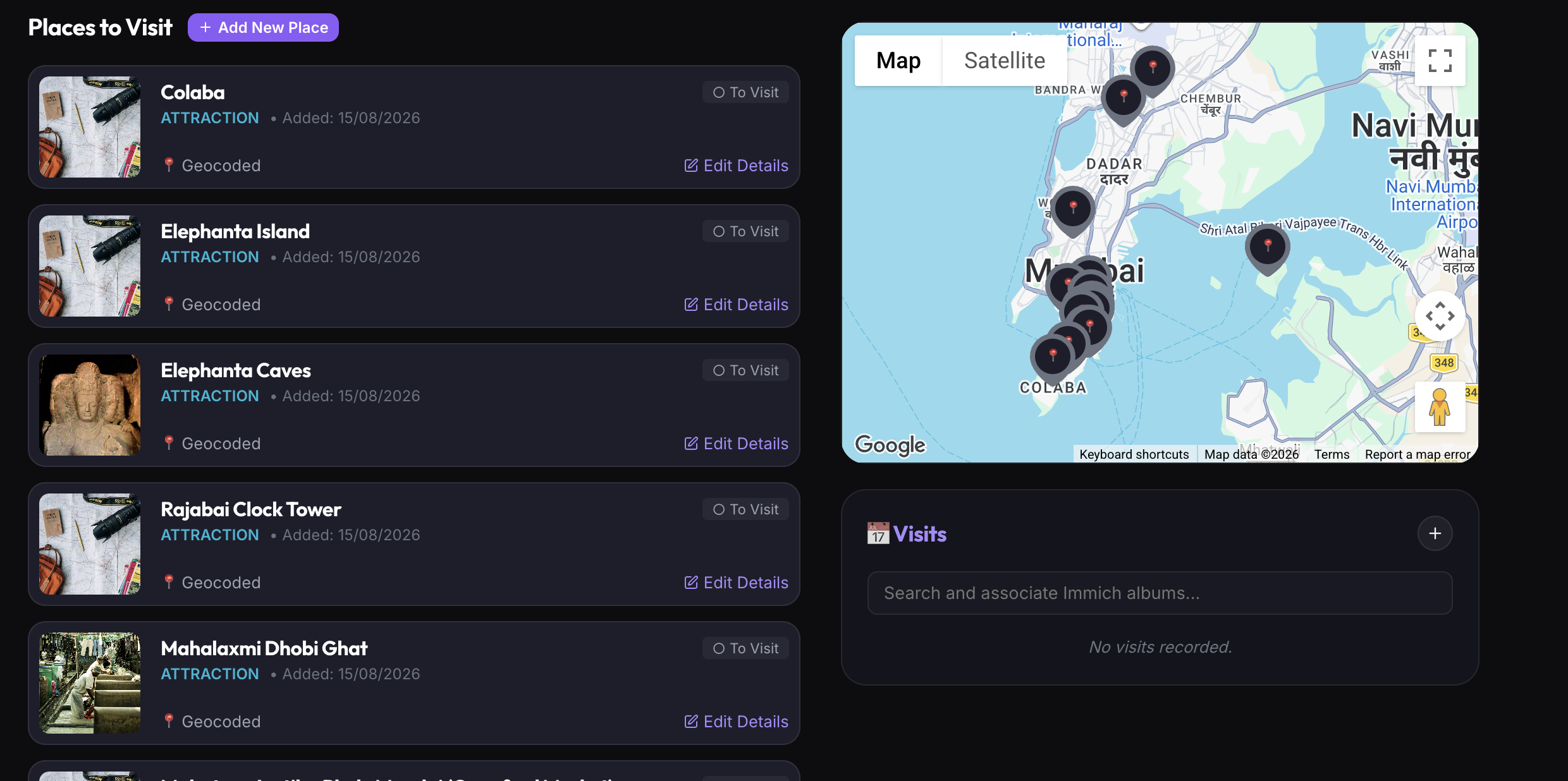This screenshot has height=781, width=1568.
Task: Click the topmost map pin below the Satellite tab
Action: coord(1153,68)
